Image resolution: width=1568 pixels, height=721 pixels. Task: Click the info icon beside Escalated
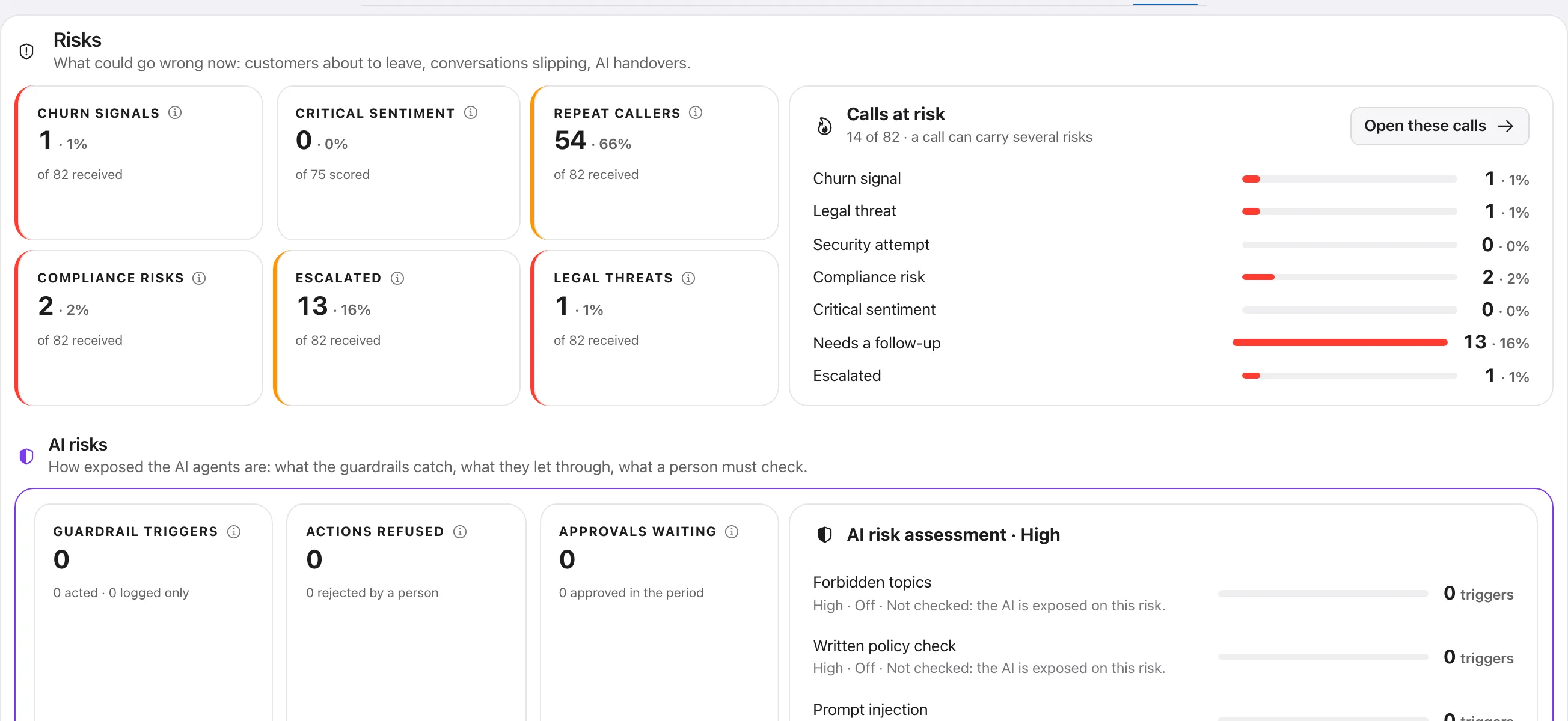(x=397, y=278)
